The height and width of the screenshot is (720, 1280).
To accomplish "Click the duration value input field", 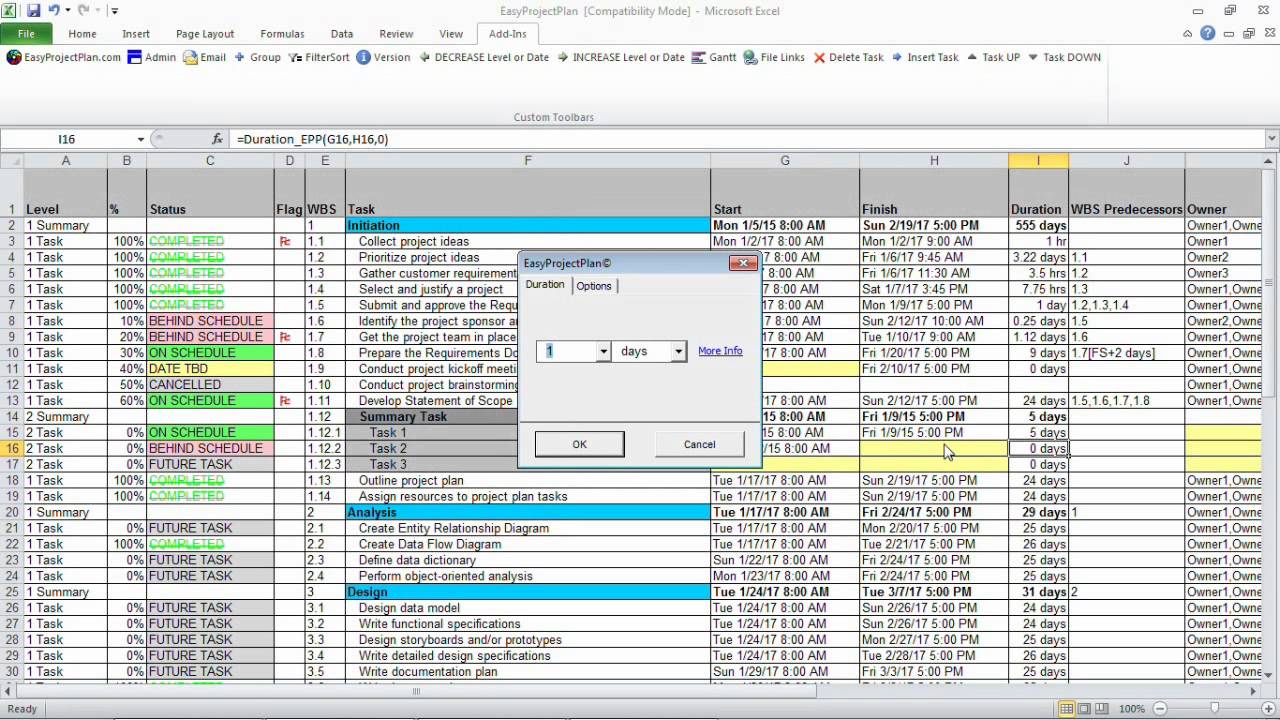I will 566,351.
